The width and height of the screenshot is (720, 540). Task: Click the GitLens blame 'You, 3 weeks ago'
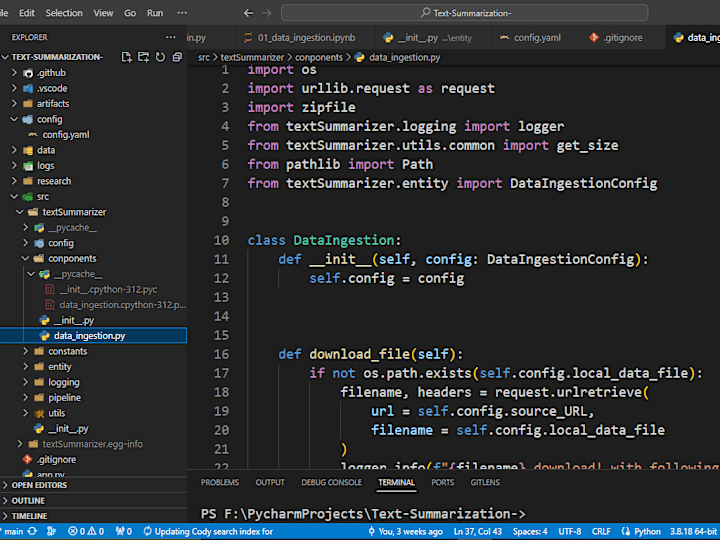point(405,531)
